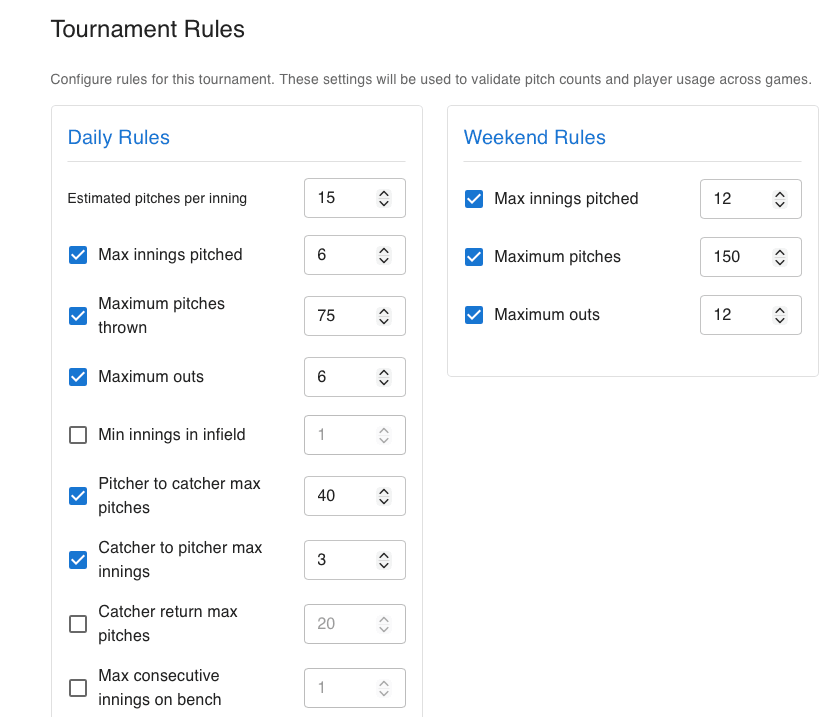
Task: Enable the Min innings in infield rule
Action: (78, 435)
